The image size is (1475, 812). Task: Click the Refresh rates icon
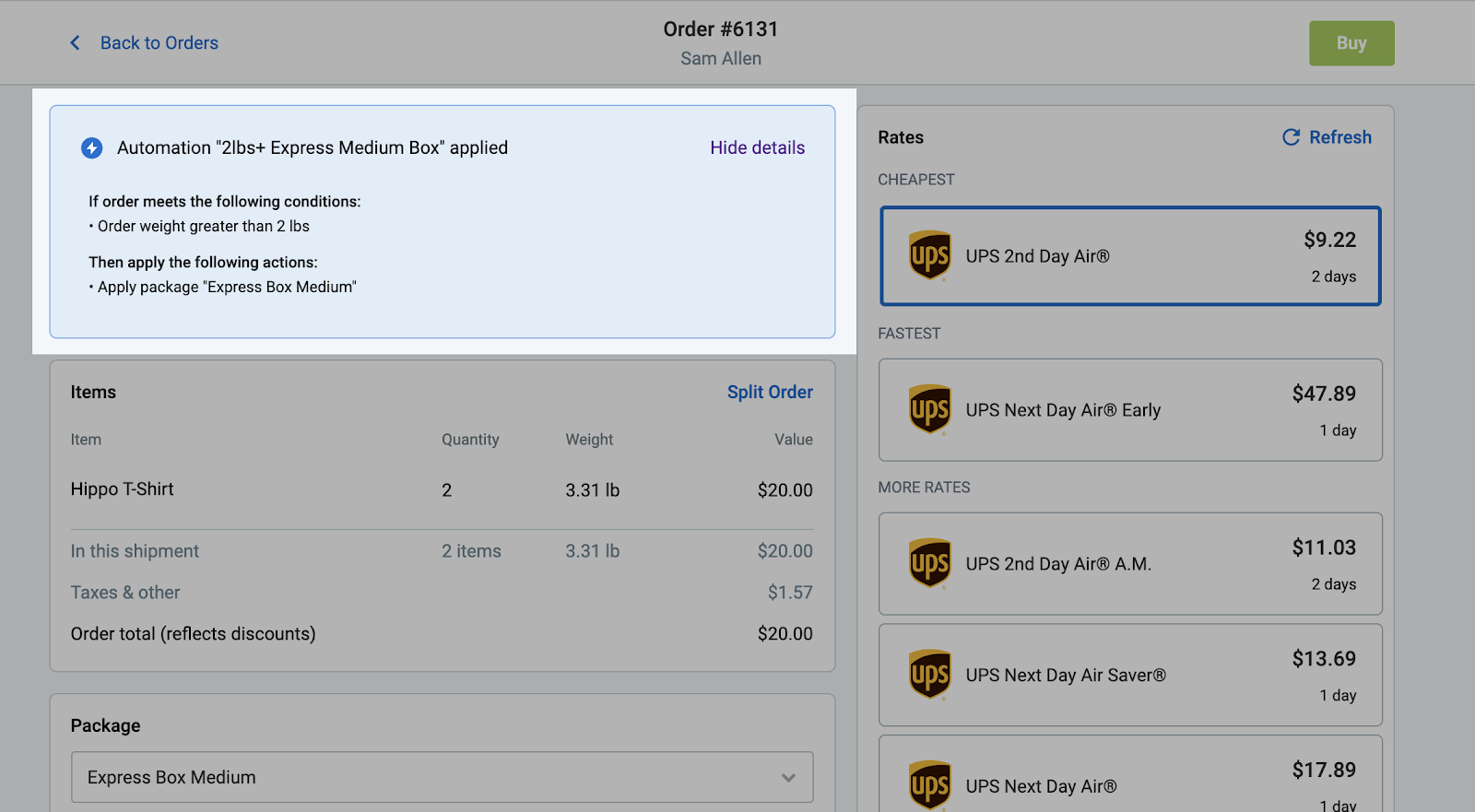[1291, 137]
